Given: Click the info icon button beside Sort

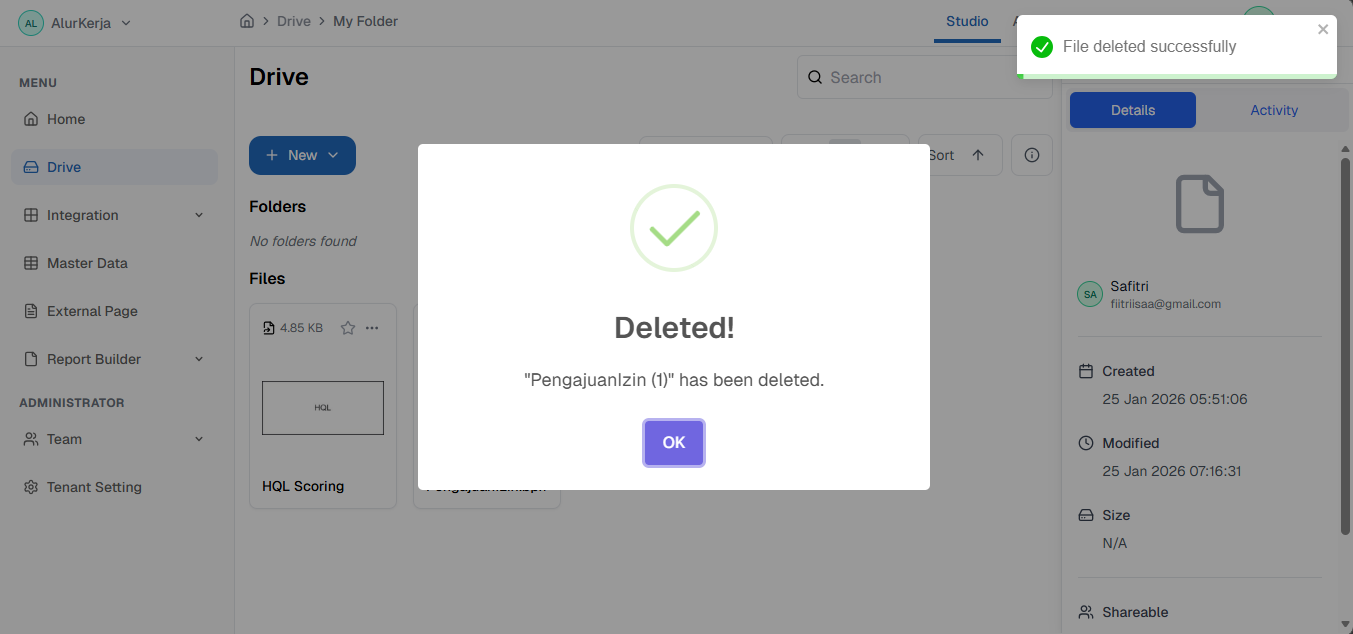Looking at the screenshot, I should (1032, 155).
